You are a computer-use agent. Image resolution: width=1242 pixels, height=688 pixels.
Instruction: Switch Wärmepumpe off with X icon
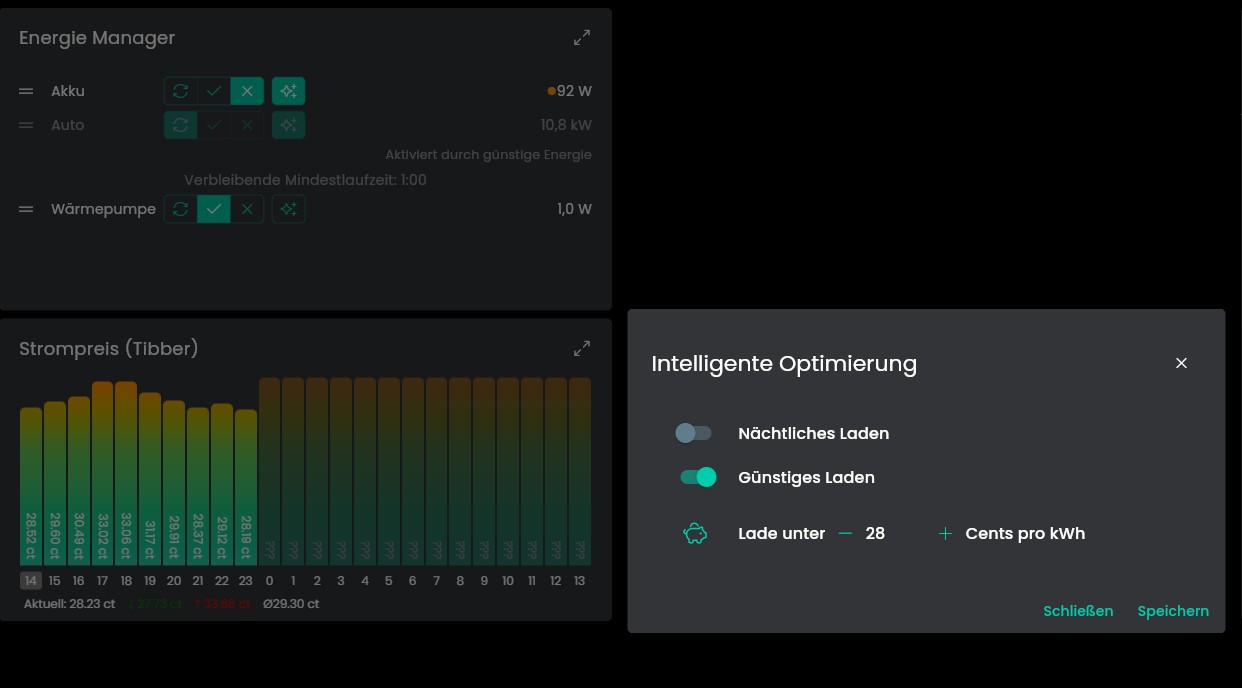coord(247,209)
